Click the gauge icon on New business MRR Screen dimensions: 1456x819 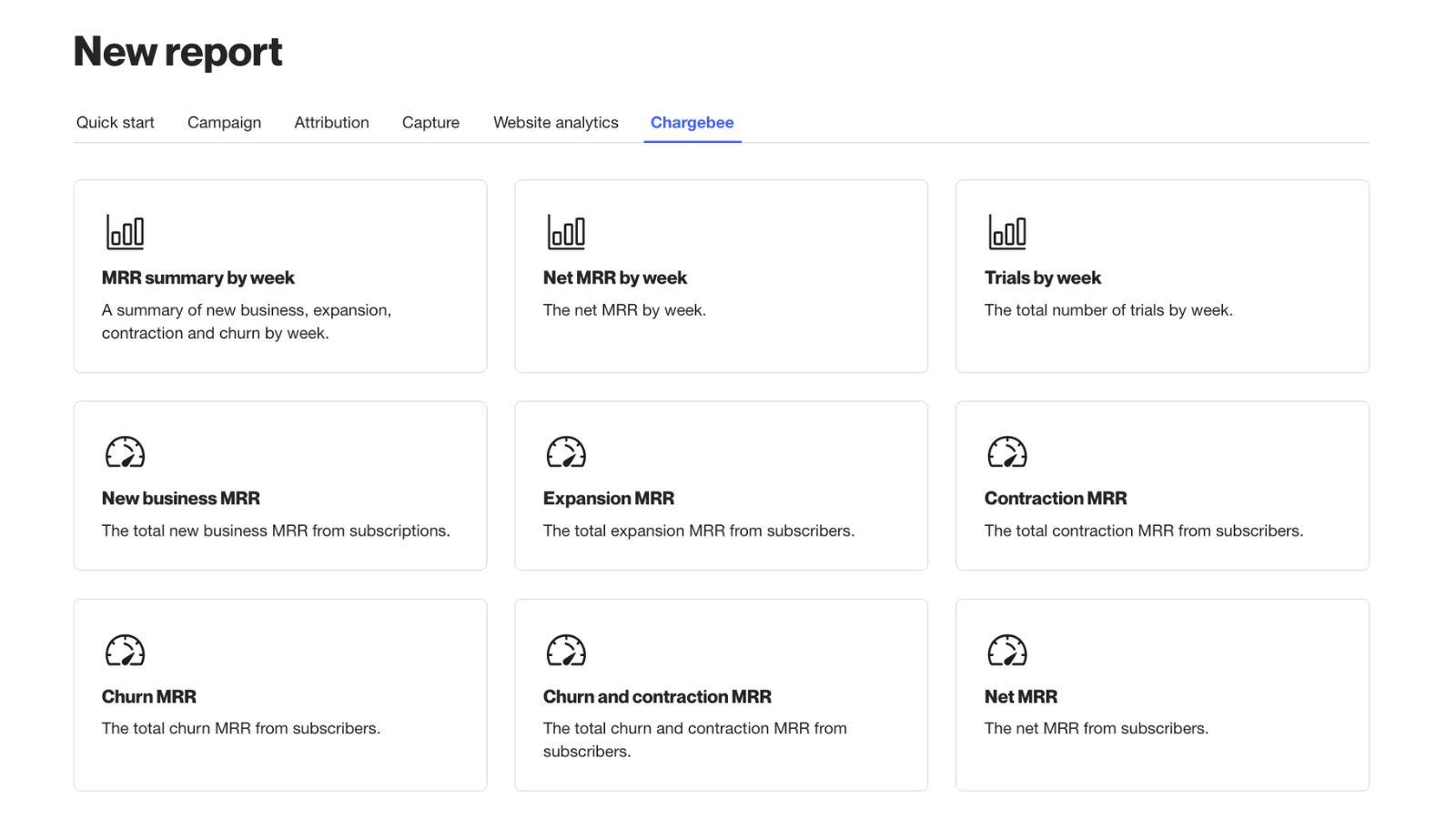tap(125, 452)
